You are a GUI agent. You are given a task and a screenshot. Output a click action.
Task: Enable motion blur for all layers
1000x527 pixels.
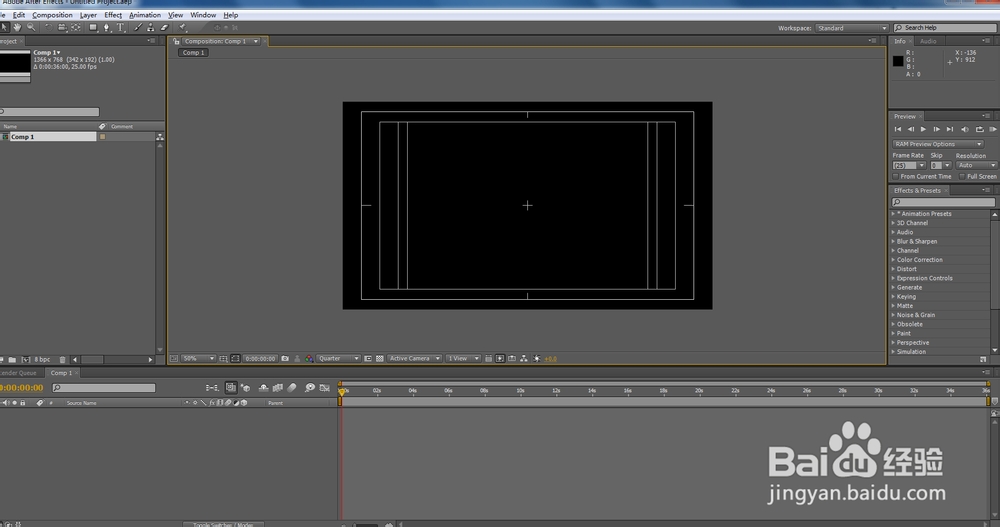pos(291,388)
